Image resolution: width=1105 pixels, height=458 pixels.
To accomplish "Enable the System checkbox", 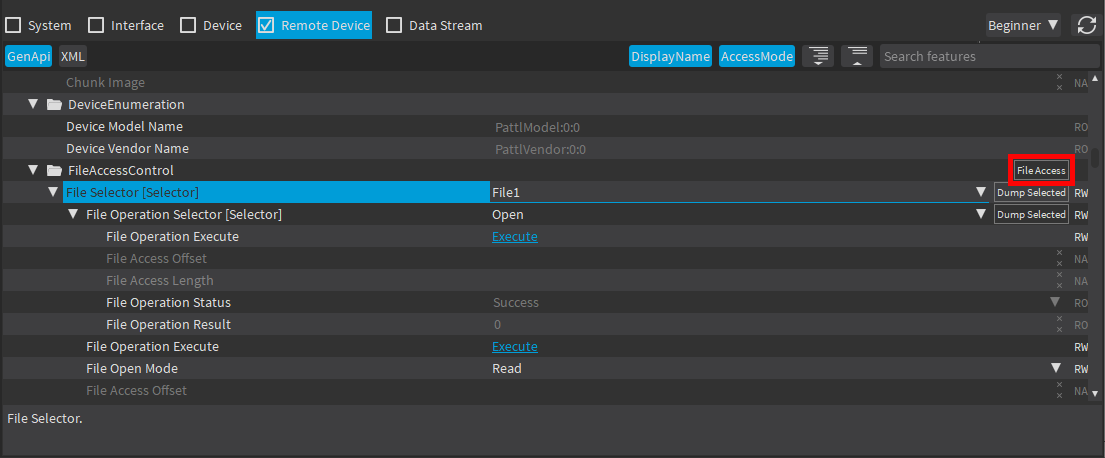I will [14, 25].
